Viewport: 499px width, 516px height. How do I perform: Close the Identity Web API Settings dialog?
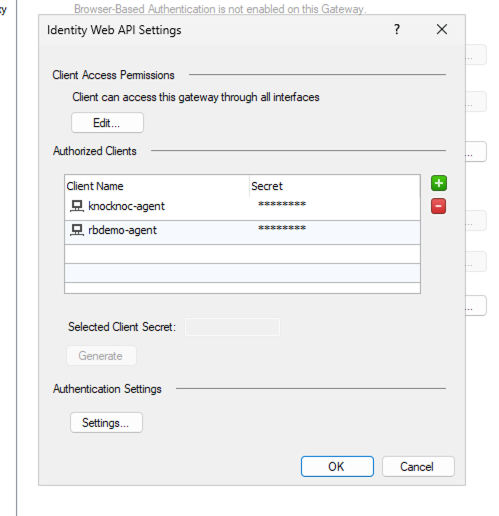point(442,29)
